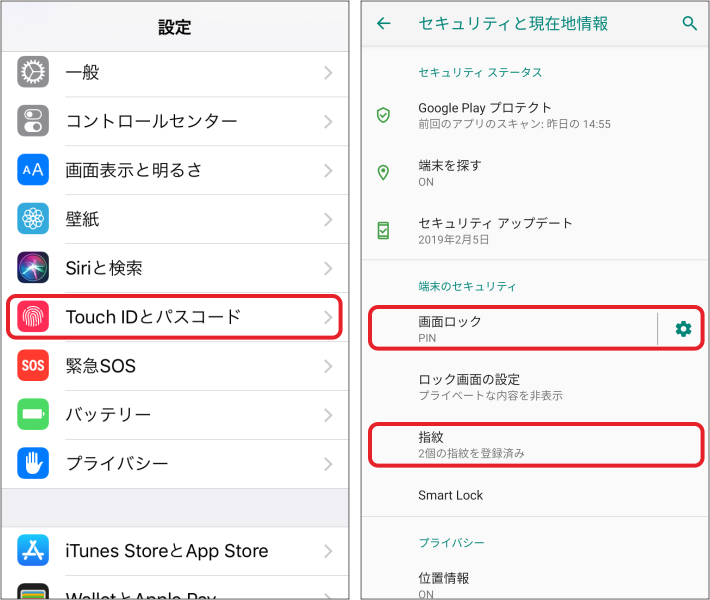Expand iTunes Store & App Store chevron

click(328, 551)
